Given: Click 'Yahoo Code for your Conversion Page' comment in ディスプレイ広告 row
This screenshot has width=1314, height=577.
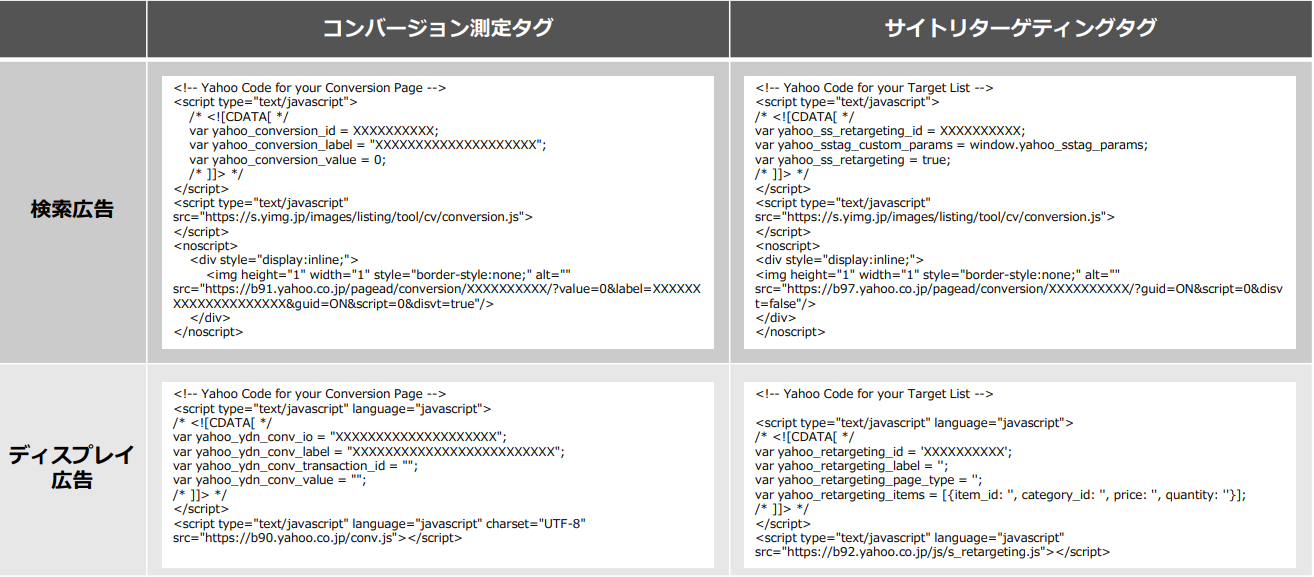Looking at the screenshot, I should [310, 394].
